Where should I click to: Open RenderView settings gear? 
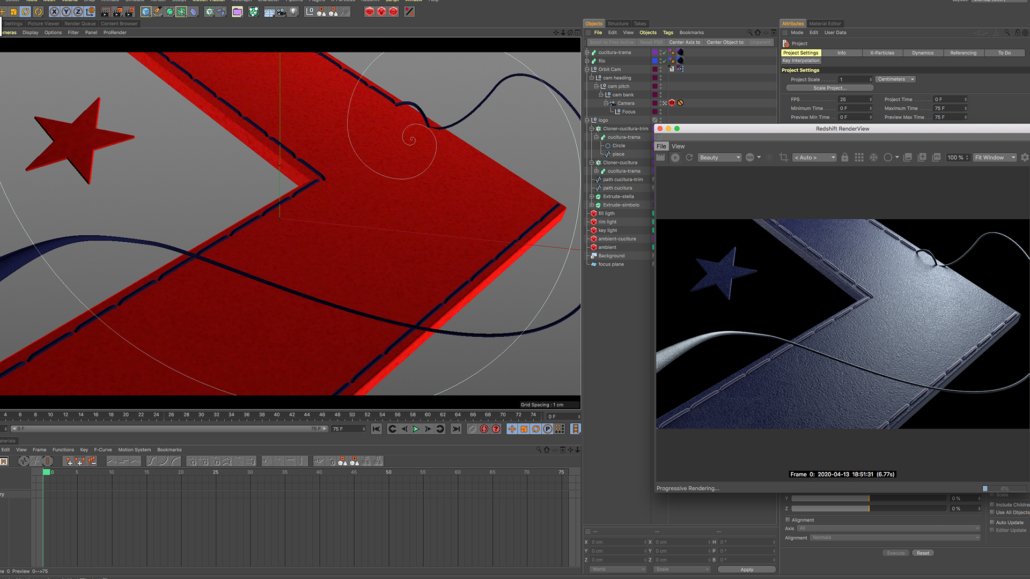pos(1025,158)
